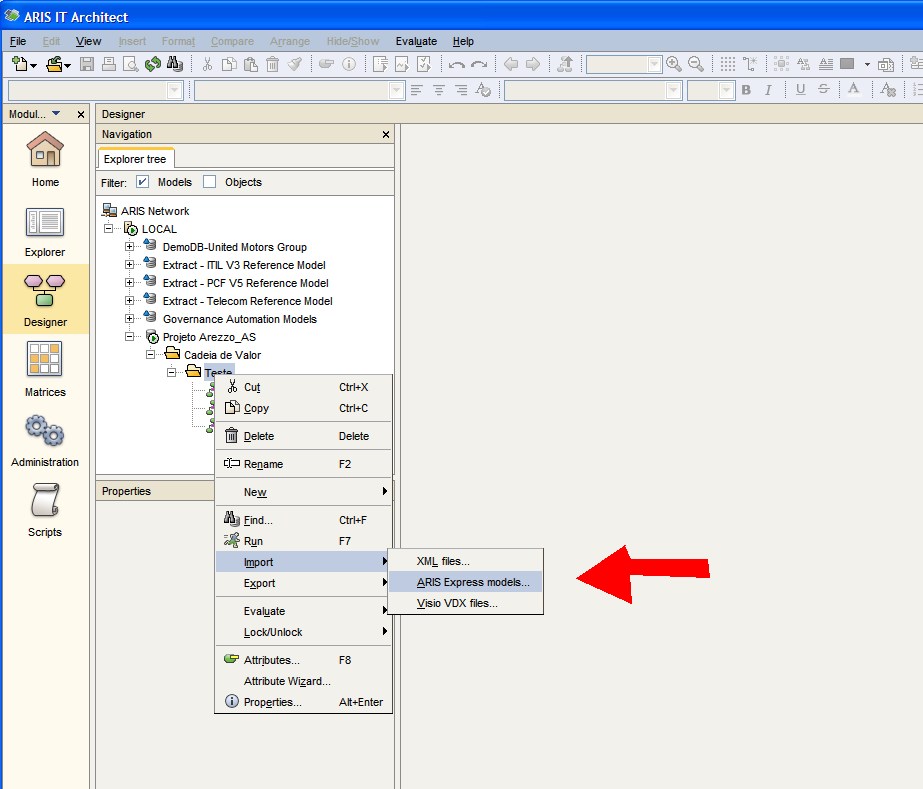Click the Open toolbar icon
Image resolution: width=923 pixels, height=789 pixels.
(x=55, y=64)
